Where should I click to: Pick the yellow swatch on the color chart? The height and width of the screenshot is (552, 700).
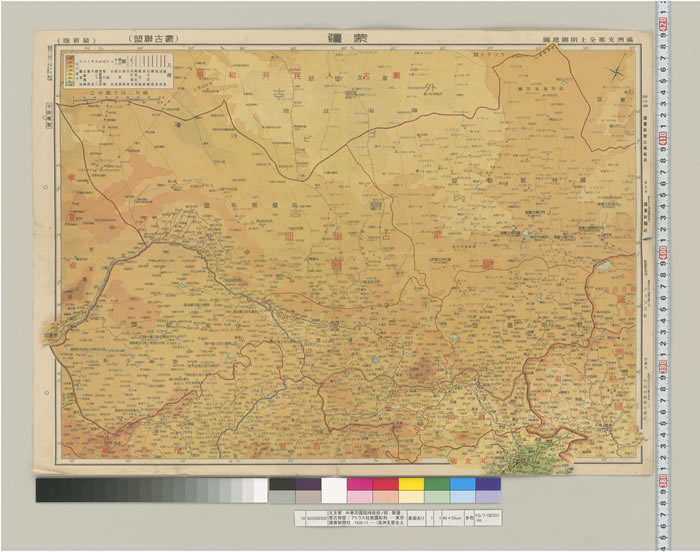pyautogui.click(x=410, y=484)
